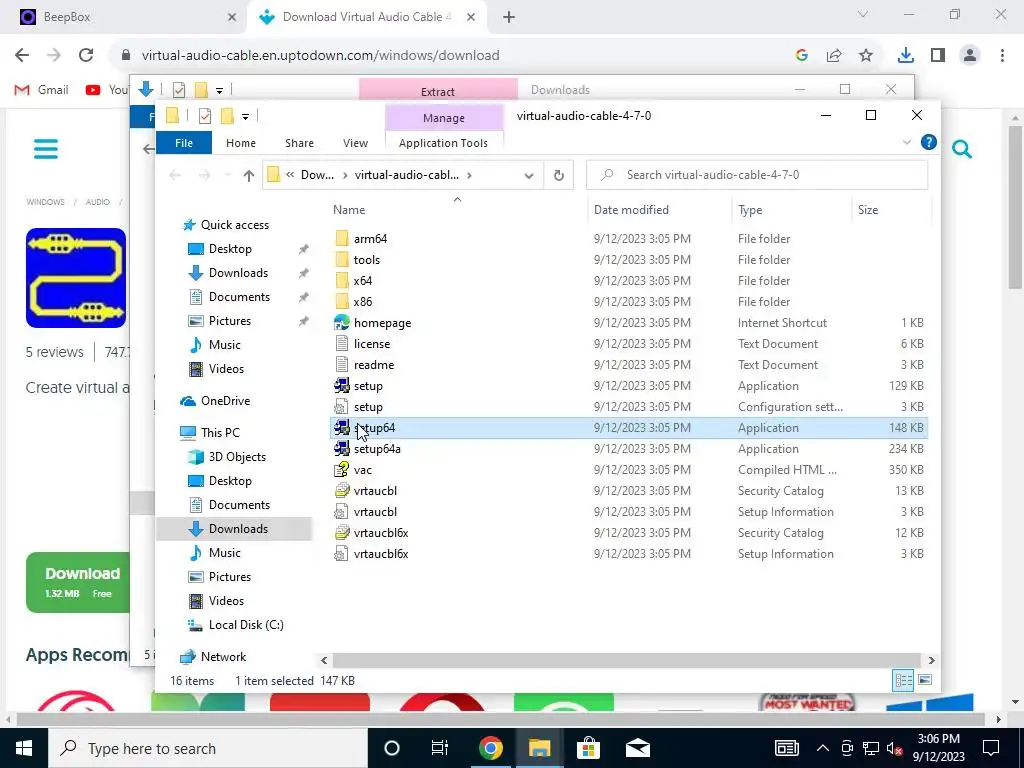The height and width of the screenshot is (768, 1024).
Task: Show hidden system tray icons
Action: click(823, 748)
